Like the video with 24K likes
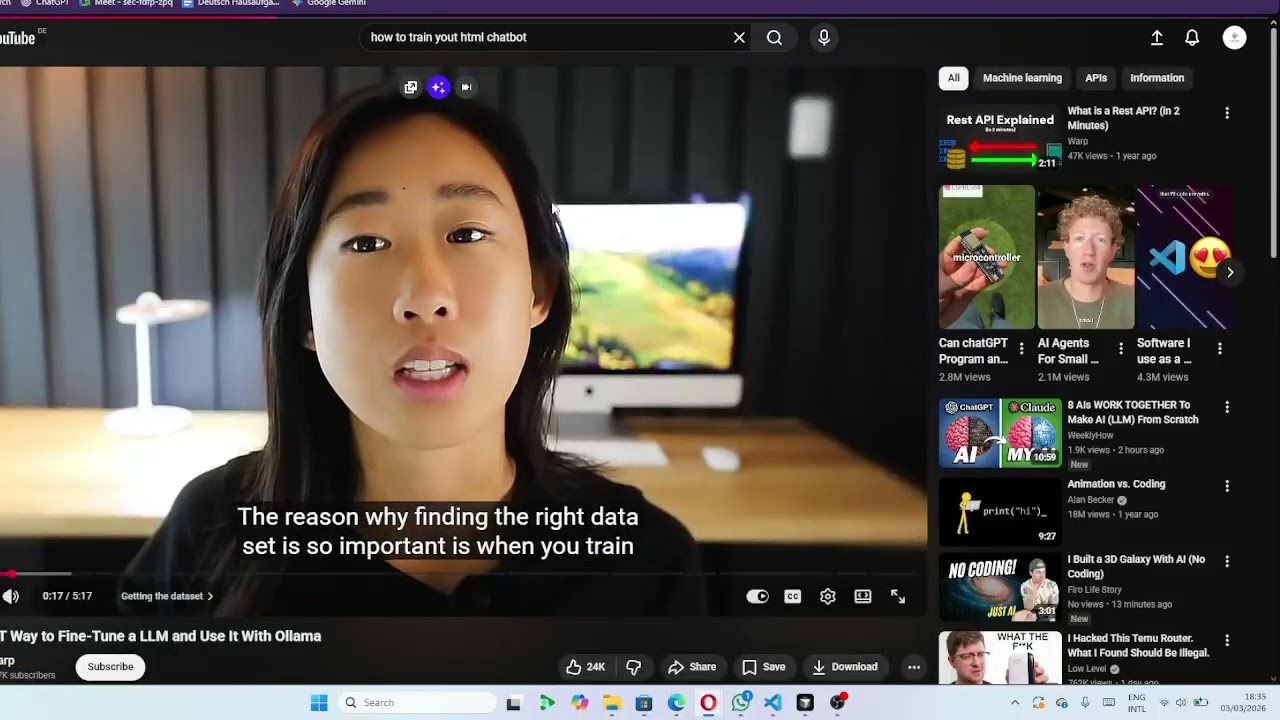Screen dimensions: 1280x720 click(585, 667)
